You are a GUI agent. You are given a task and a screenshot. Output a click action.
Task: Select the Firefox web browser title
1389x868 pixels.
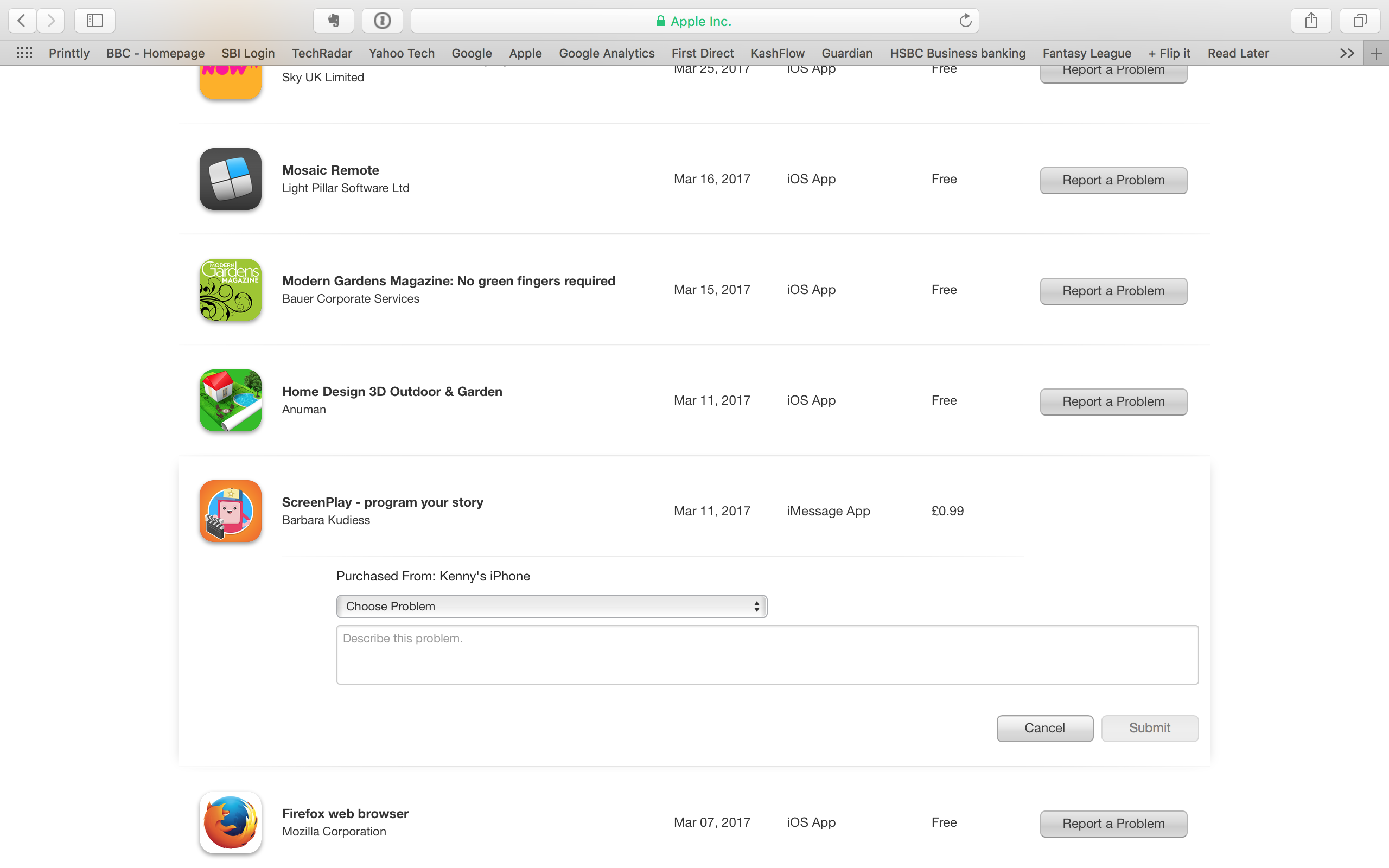tap(345, 813)
